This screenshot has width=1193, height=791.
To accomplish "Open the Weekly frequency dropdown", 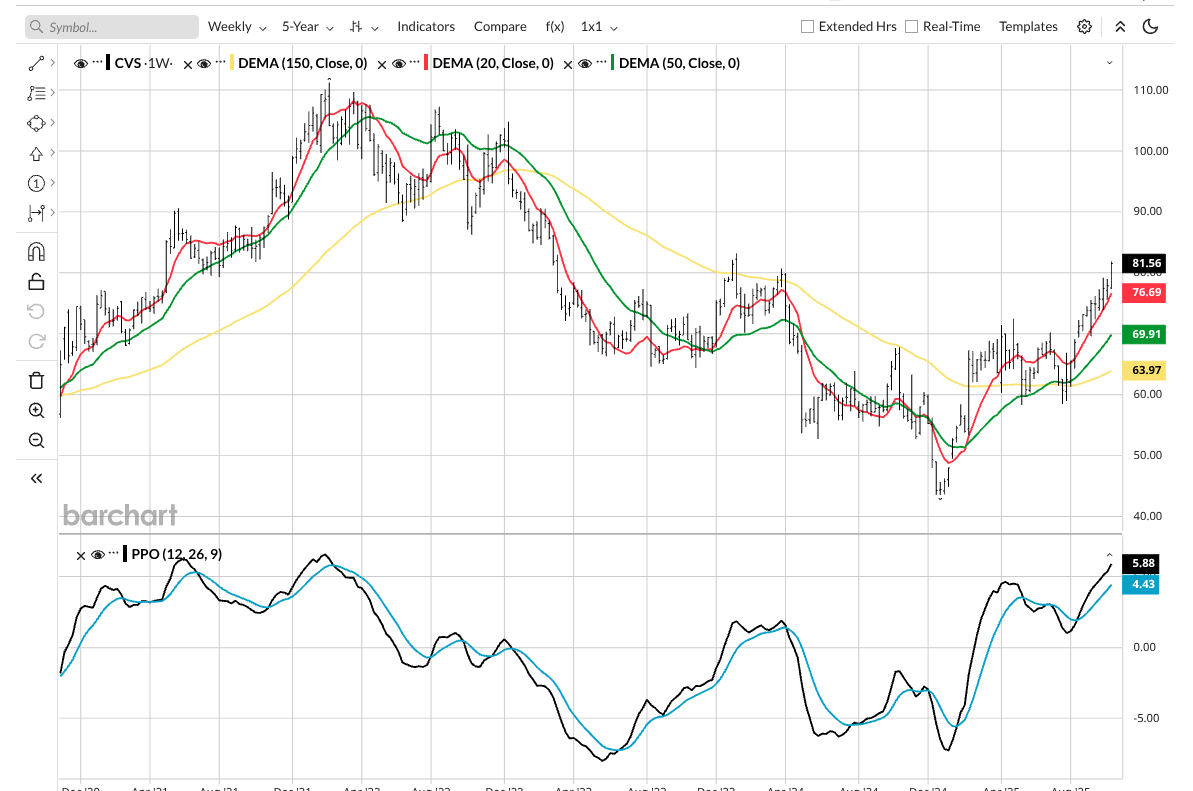I will click(x=237, y=27).
